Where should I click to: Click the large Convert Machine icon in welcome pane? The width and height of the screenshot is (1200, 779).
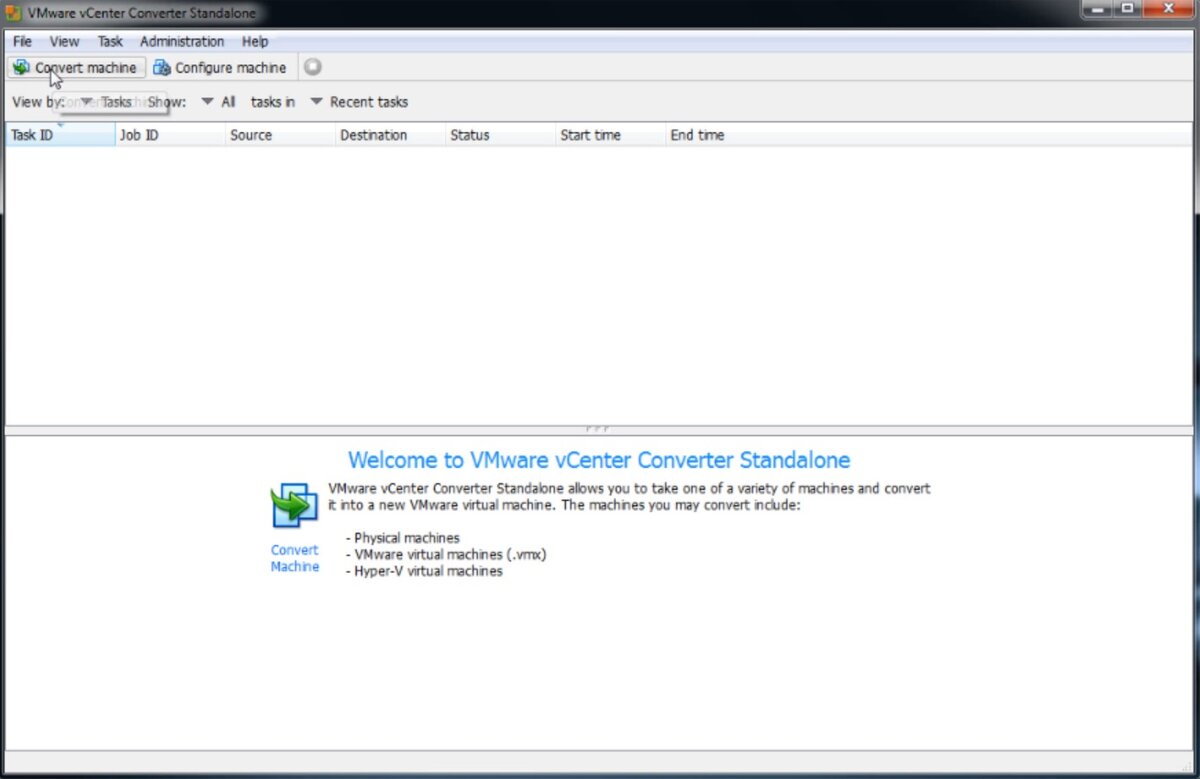pos(295,504)
